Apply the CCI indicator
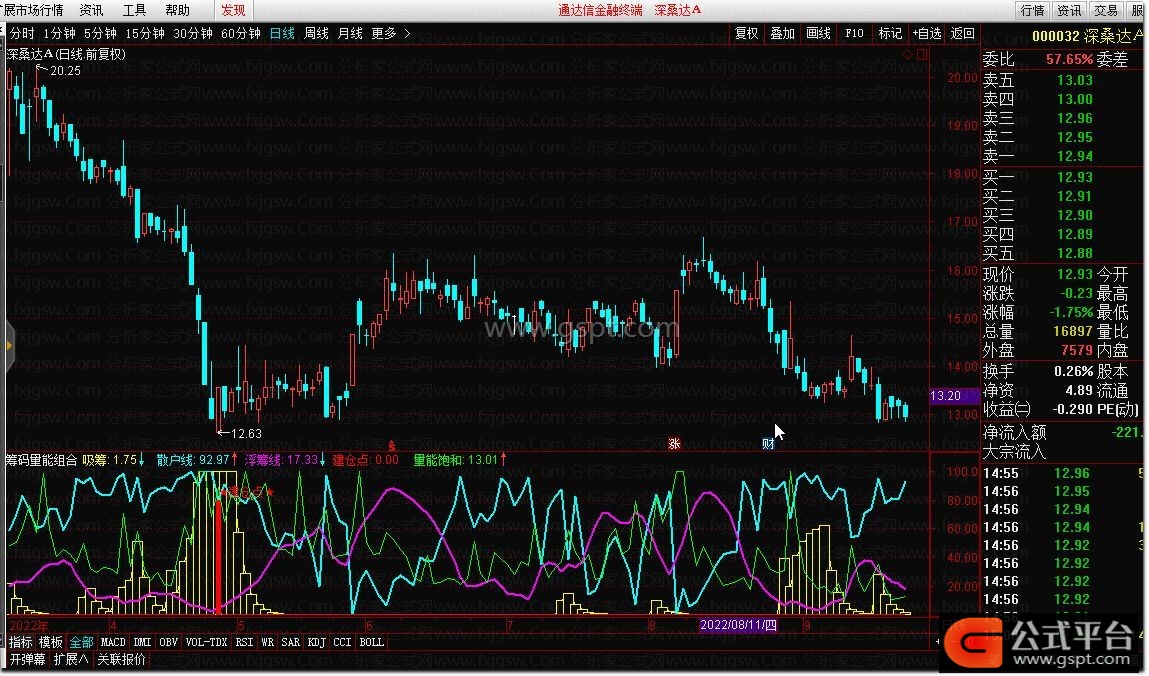The image size is (1149, 676). (x=342, y=642)
